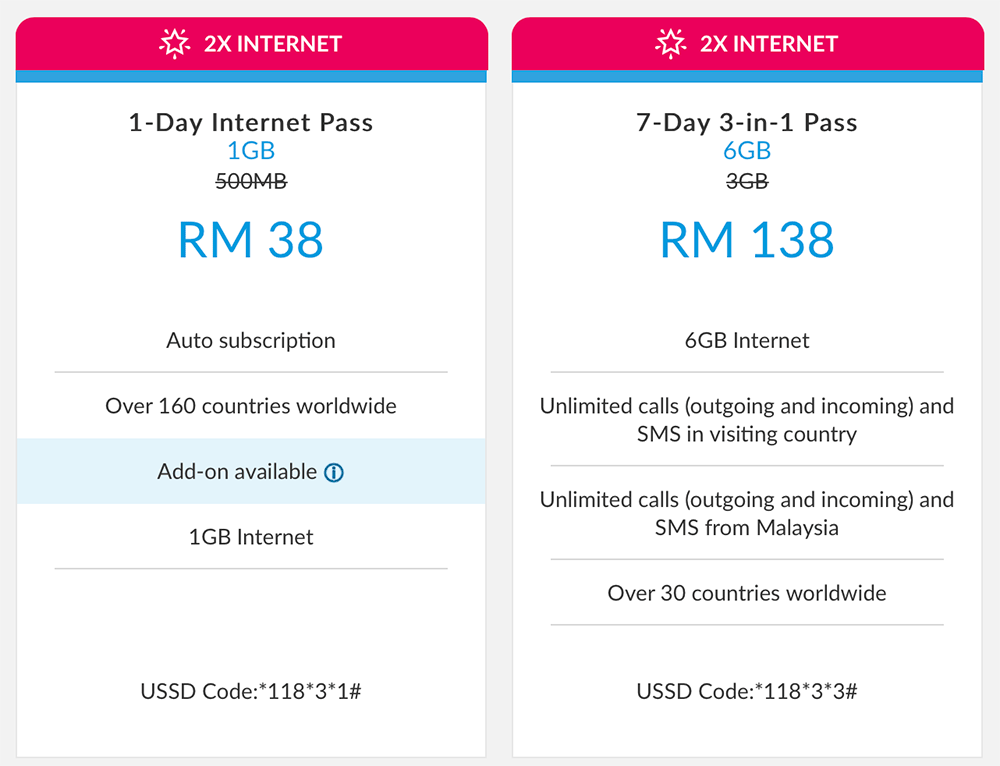Click the star icon on the 7-Day pass banner
This screenshot has height=766, width=1000.
[x=671, y=44]
